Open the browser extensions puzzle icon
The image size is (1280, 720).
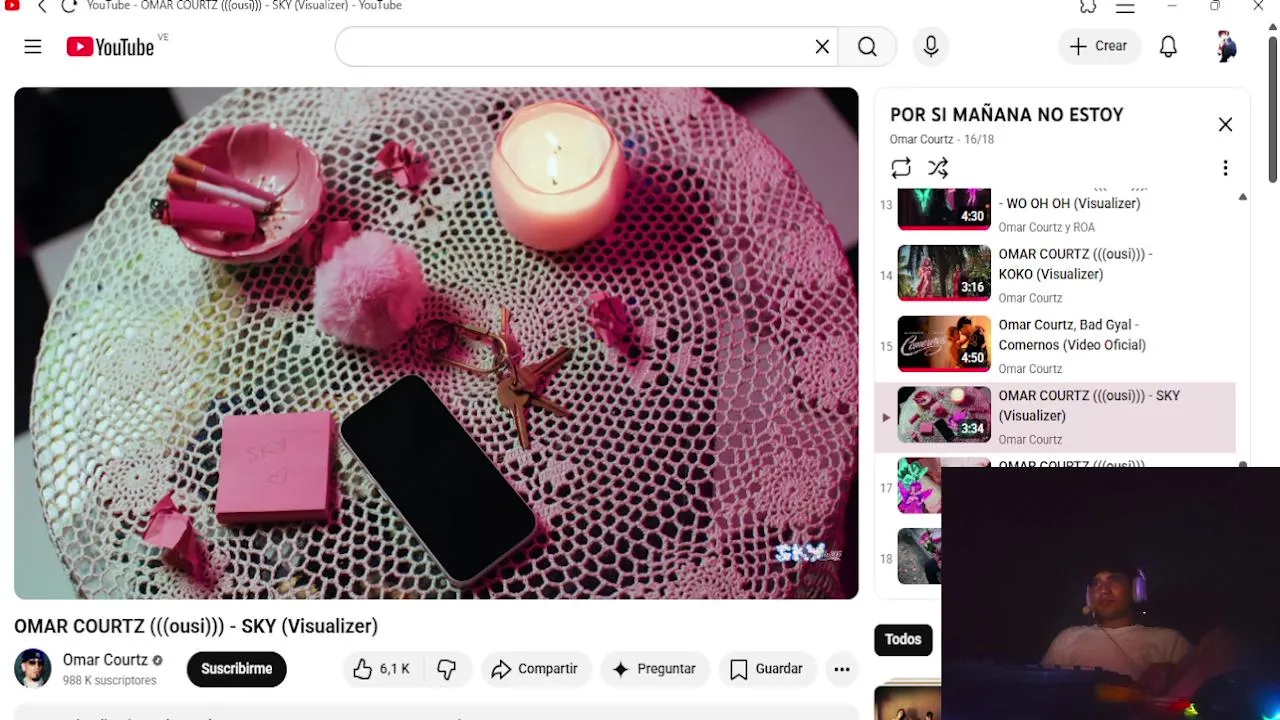(1088, 6)
